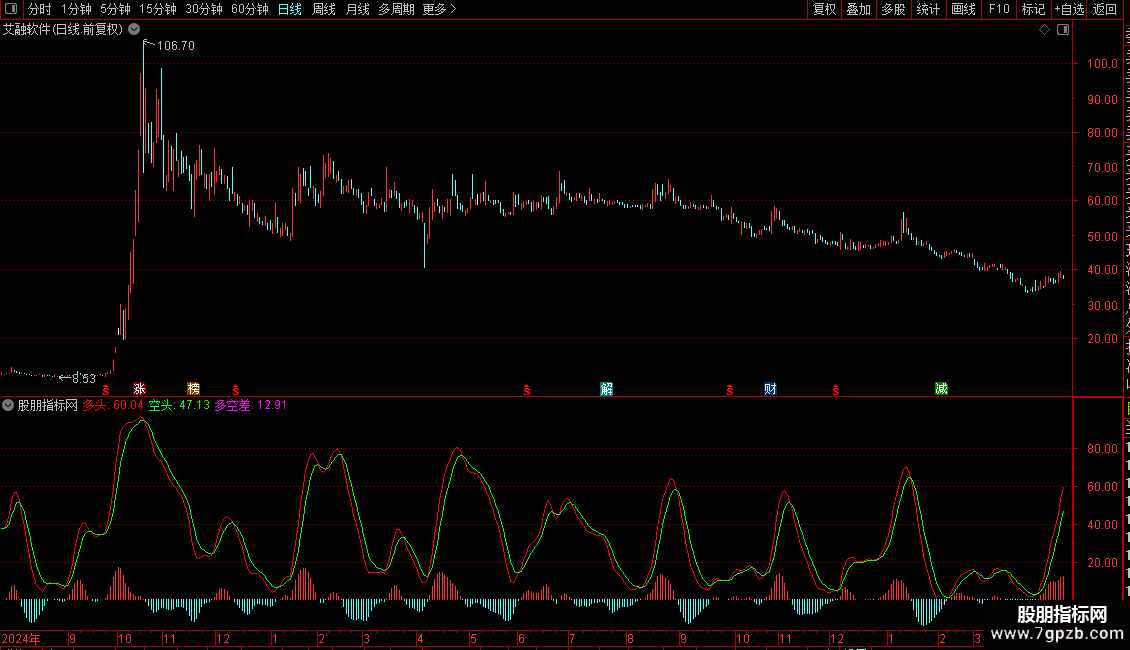Select the 分时 intraday tab

pyautogui.click(x=40, y=9)
